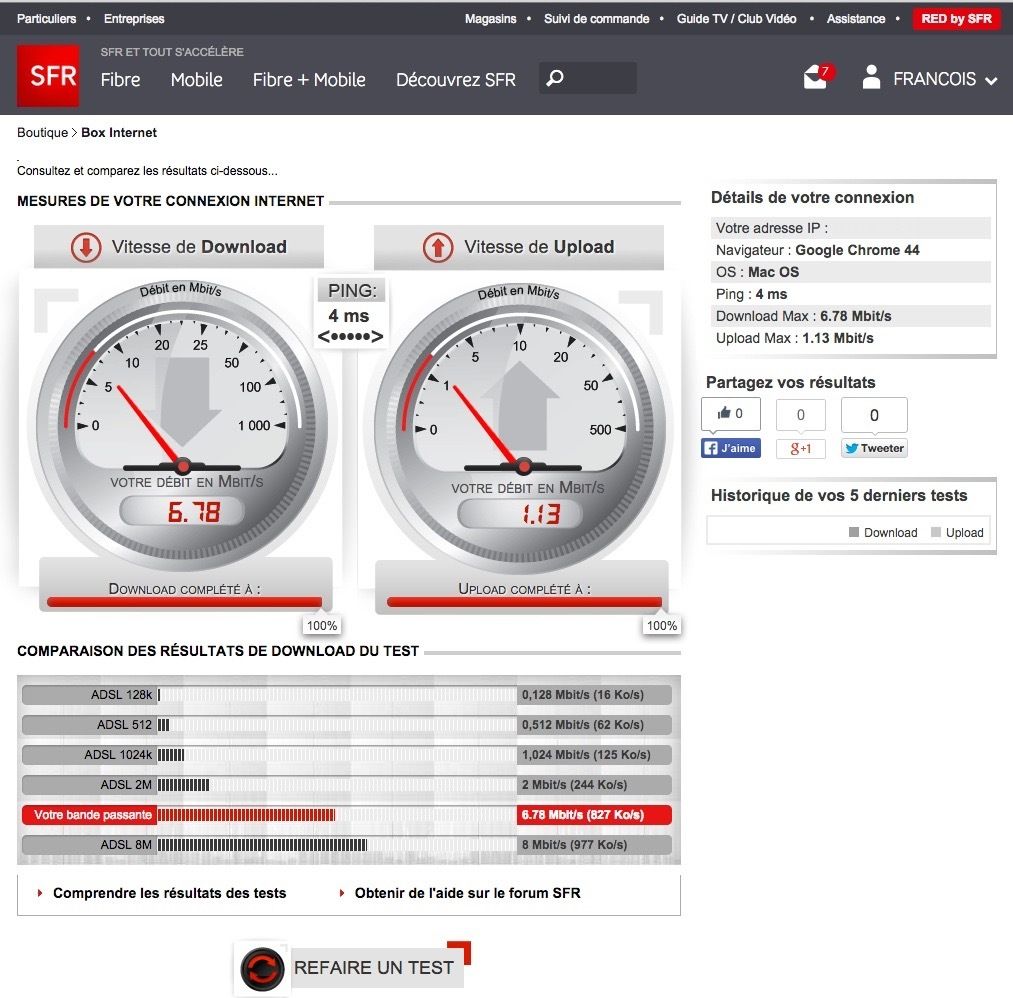The image size is (1013, 998).
Task: Click the Google +1 share count box
Action: point(800,415)
